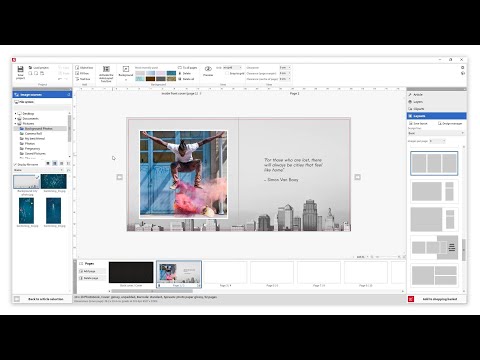Pick the olive tan background swatch
This screenshot has width=480, height=360.
(x=171, y=79)
